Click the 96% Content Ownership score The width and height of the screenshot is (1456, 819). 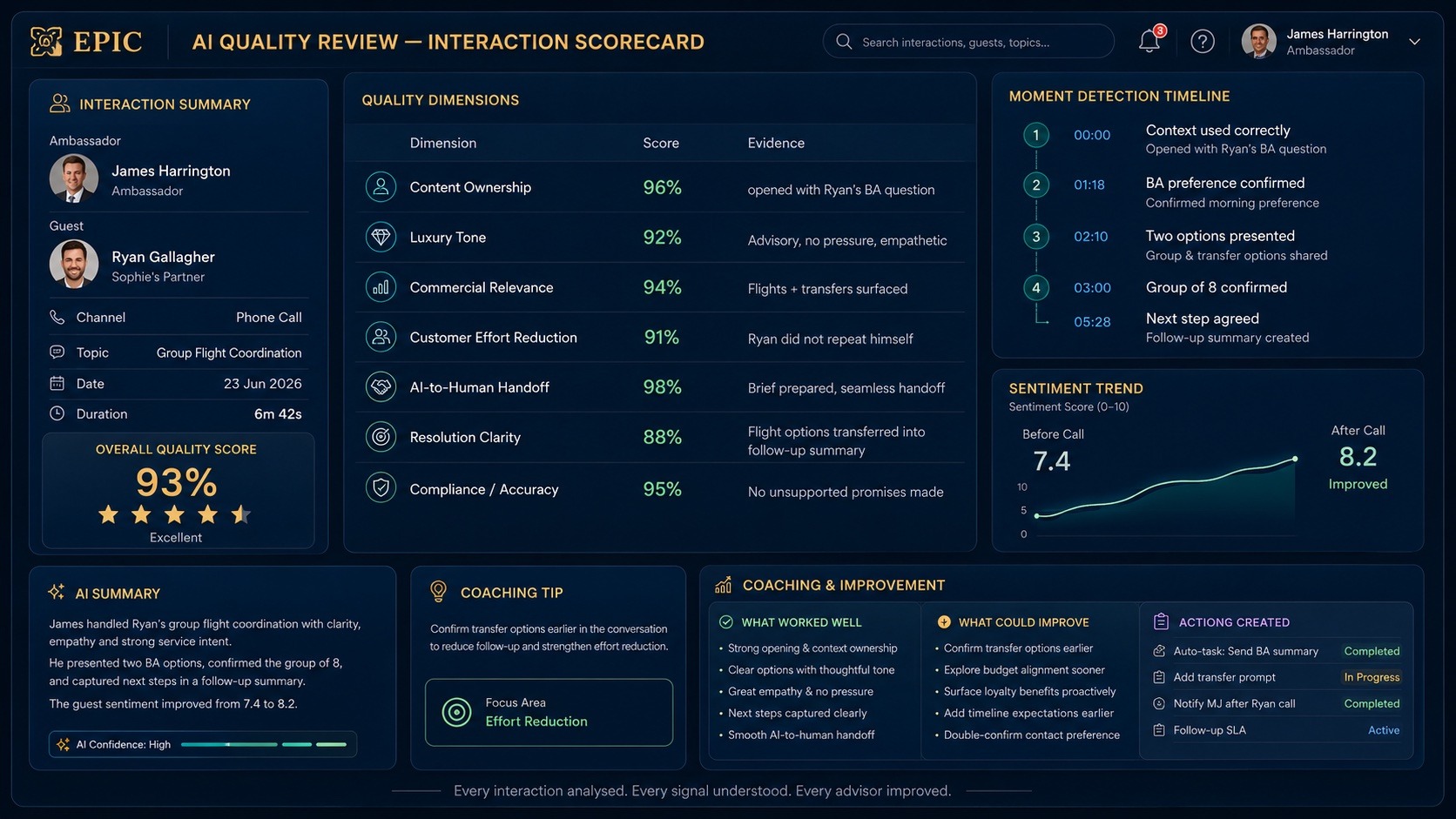(x=662, y=187)
